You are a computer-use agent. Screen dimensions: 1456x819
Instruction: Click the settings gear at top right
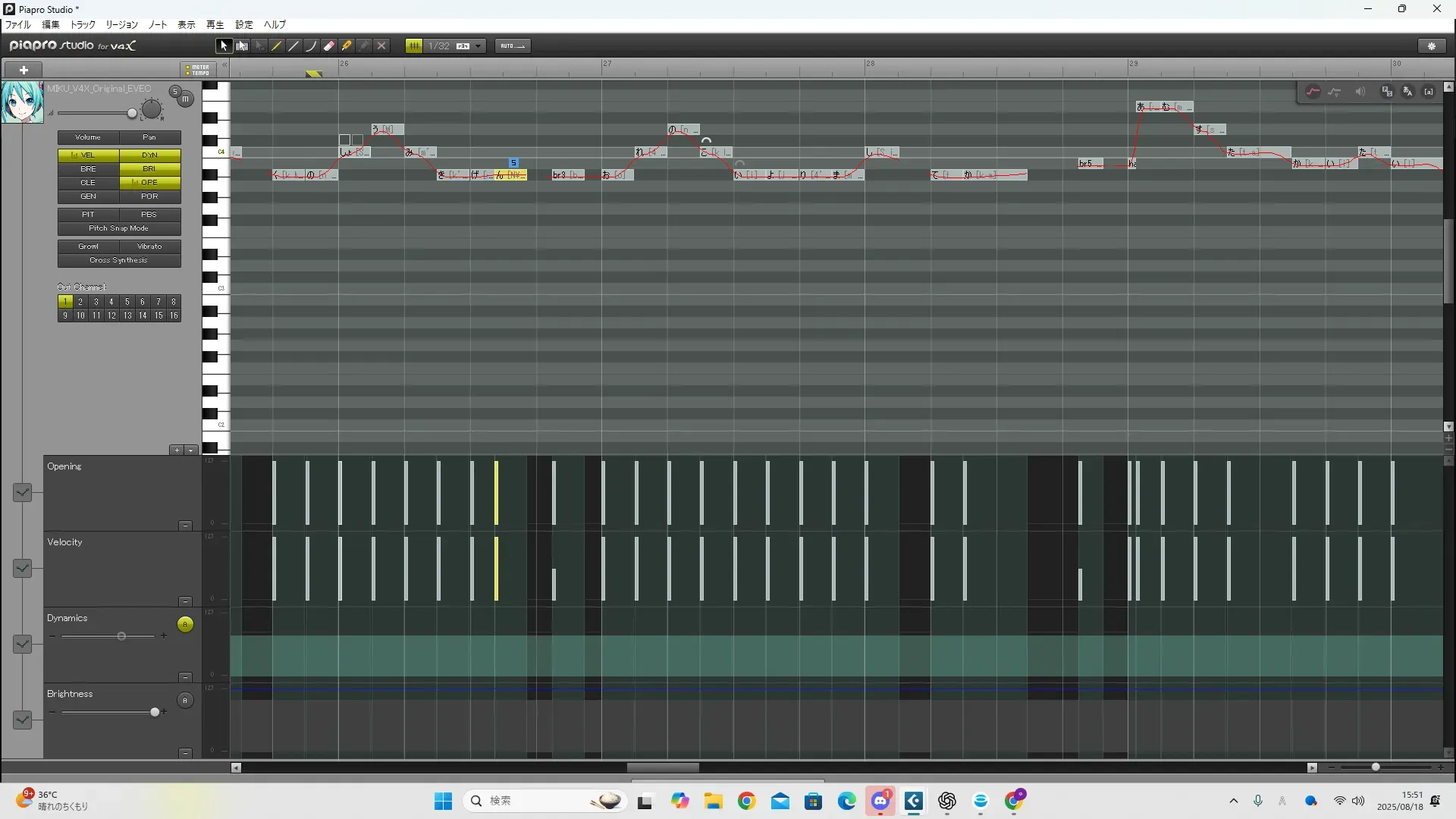[x=1432, y=46]
